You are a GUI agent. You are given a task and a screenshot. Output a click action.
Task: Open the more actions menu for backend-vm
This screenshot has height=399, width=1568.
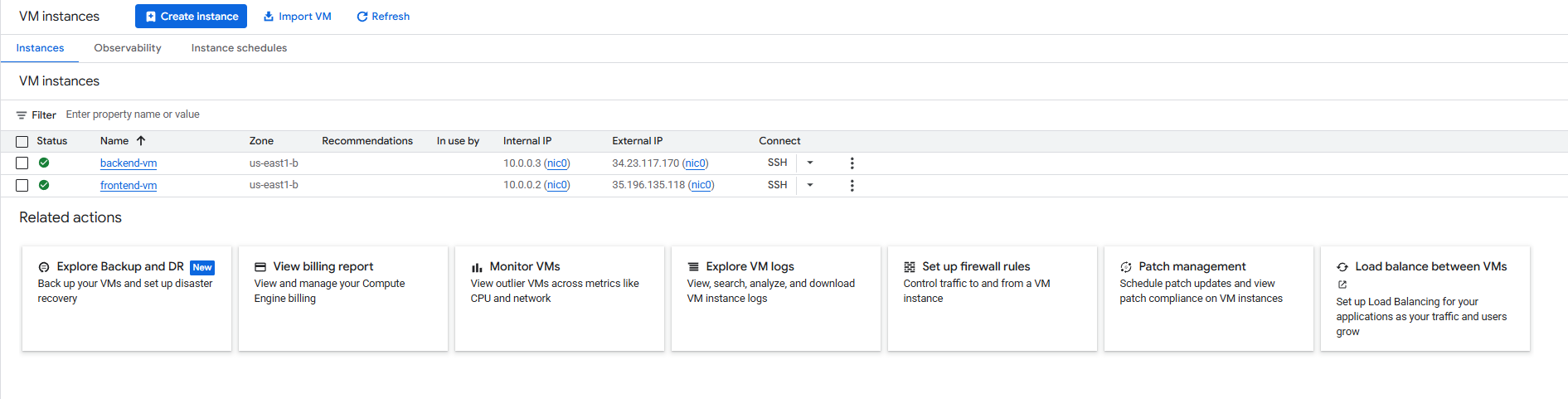tap(852, 163)
